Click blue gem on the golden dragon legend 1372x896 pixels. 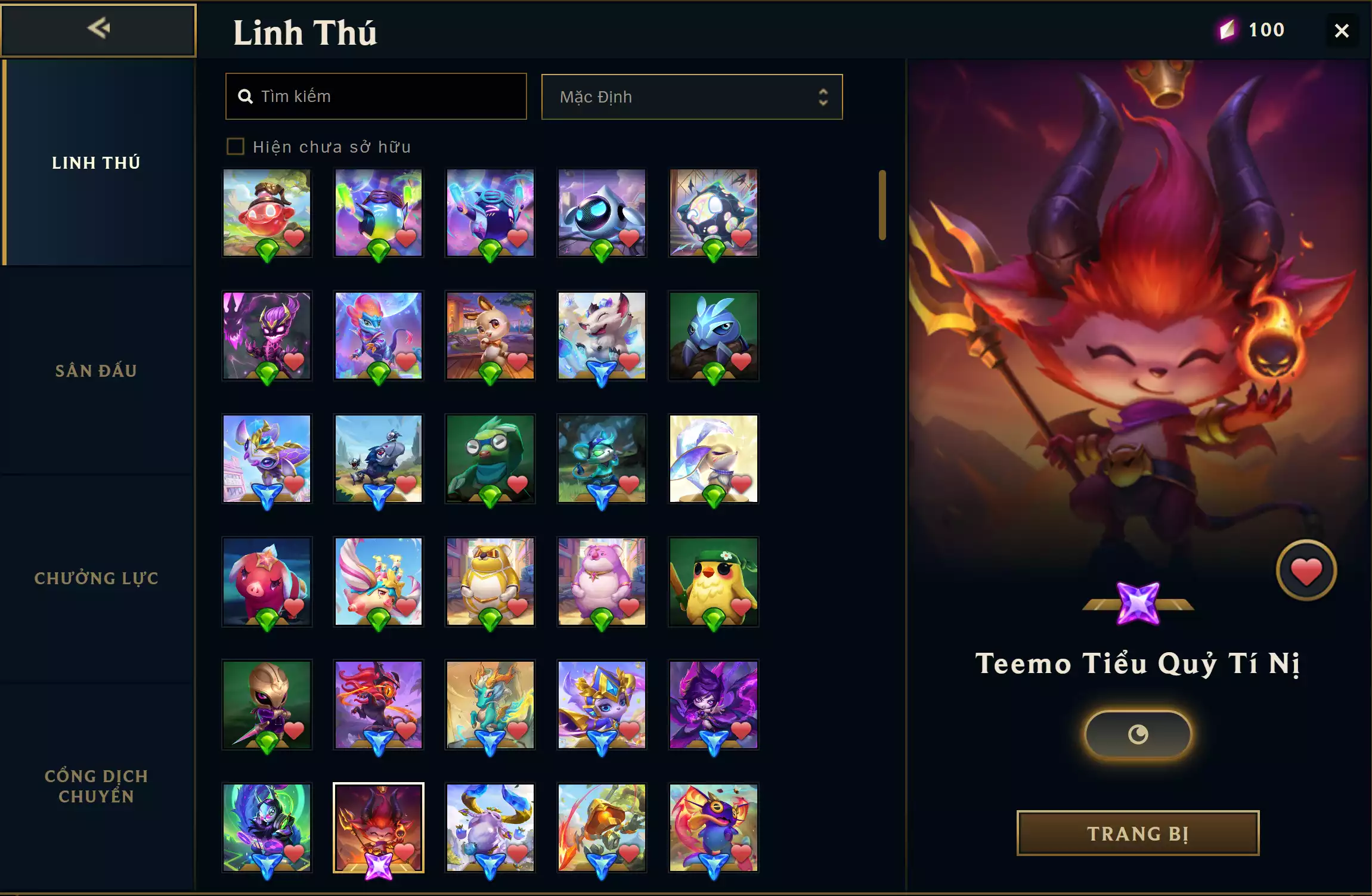(x=490, y=742)
